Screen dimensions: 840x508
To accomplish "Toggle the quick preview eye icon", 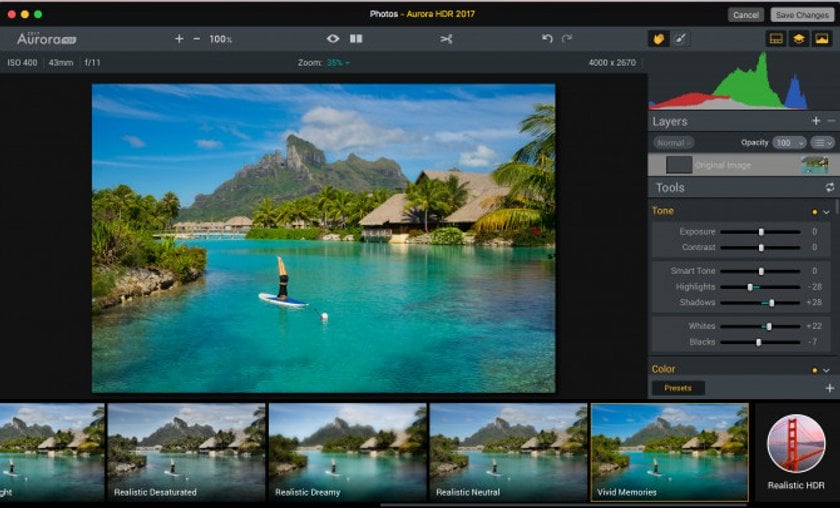I will tap(333, 39).
